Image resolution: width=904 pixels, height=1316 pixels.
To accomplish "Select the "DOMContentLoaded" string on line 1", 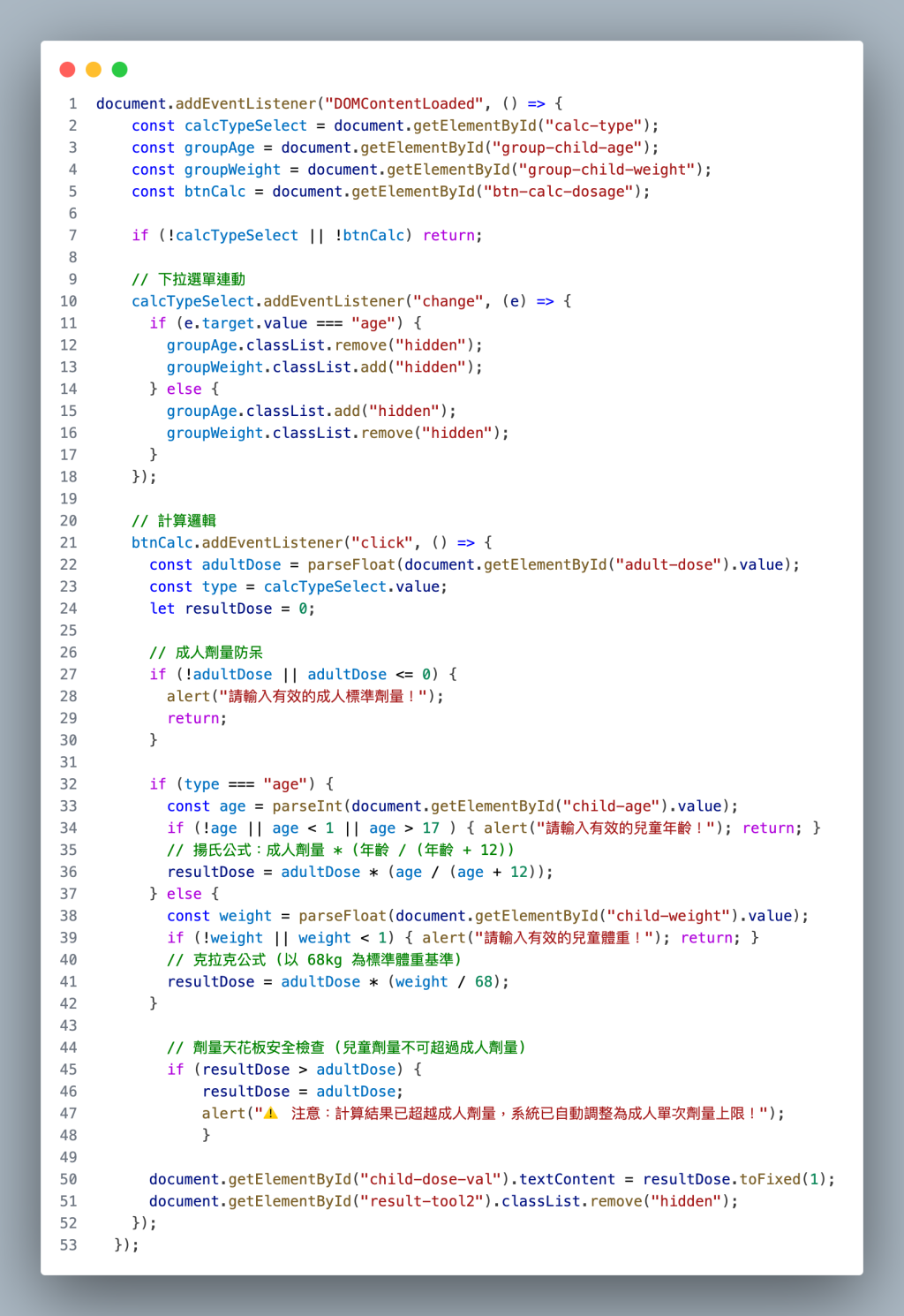I will coord(404,104).
